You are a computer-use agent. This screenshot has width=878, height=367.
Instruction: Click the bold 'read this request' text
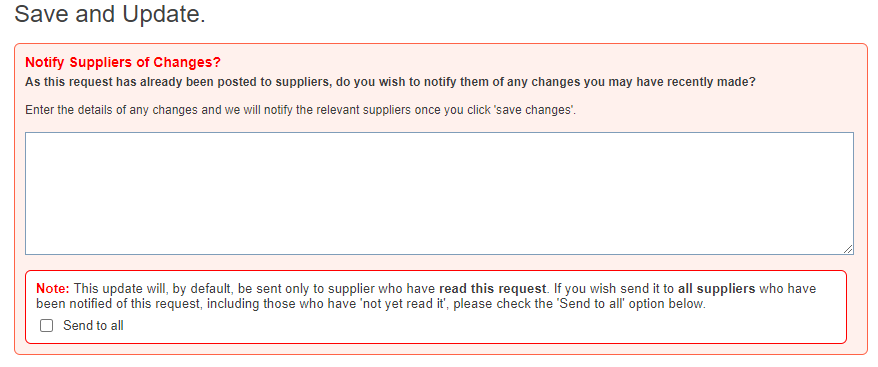(x=492, y=289)
